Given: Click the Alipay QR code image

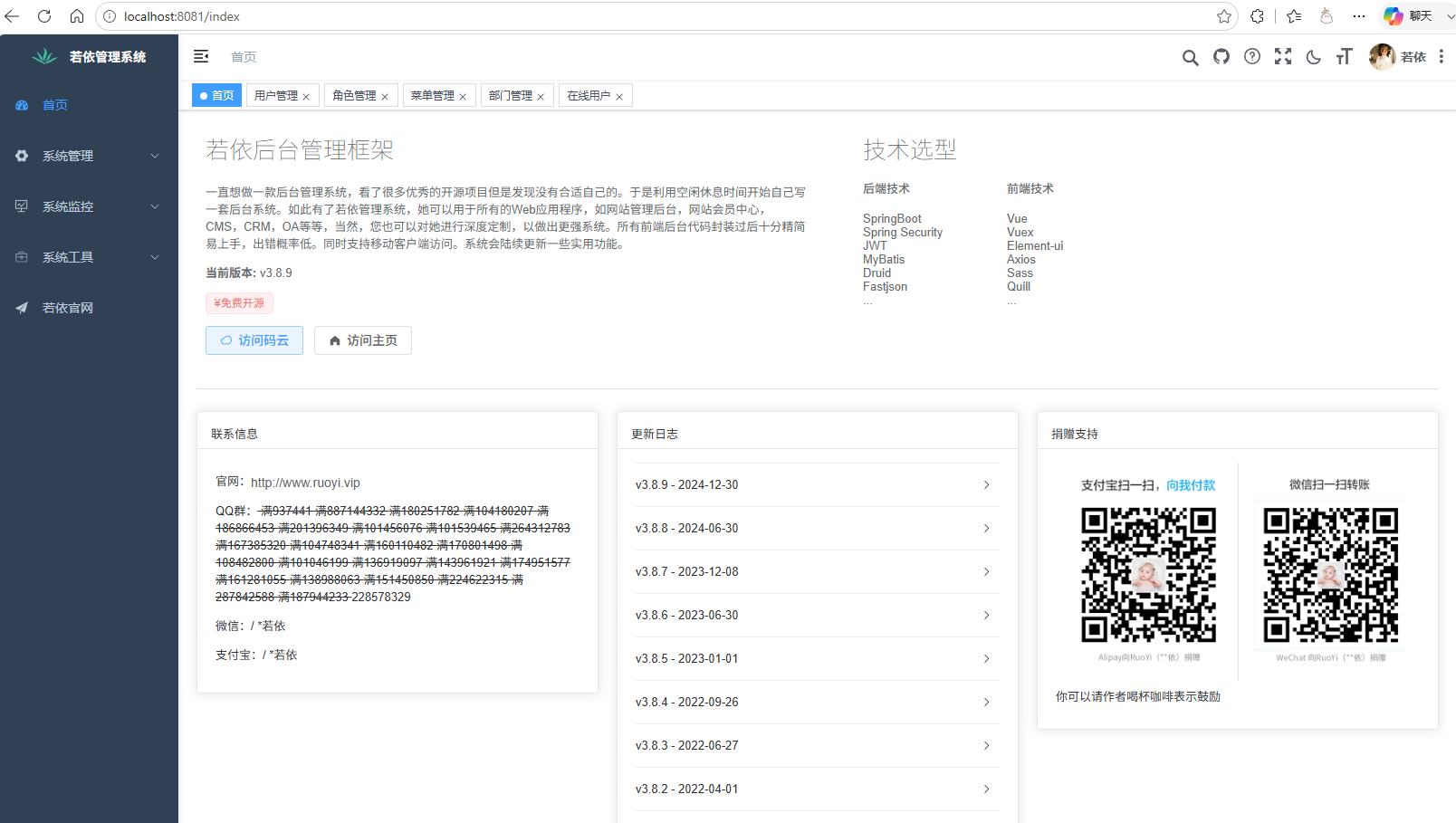Looking at the screenshot, I should (1148, 575).
